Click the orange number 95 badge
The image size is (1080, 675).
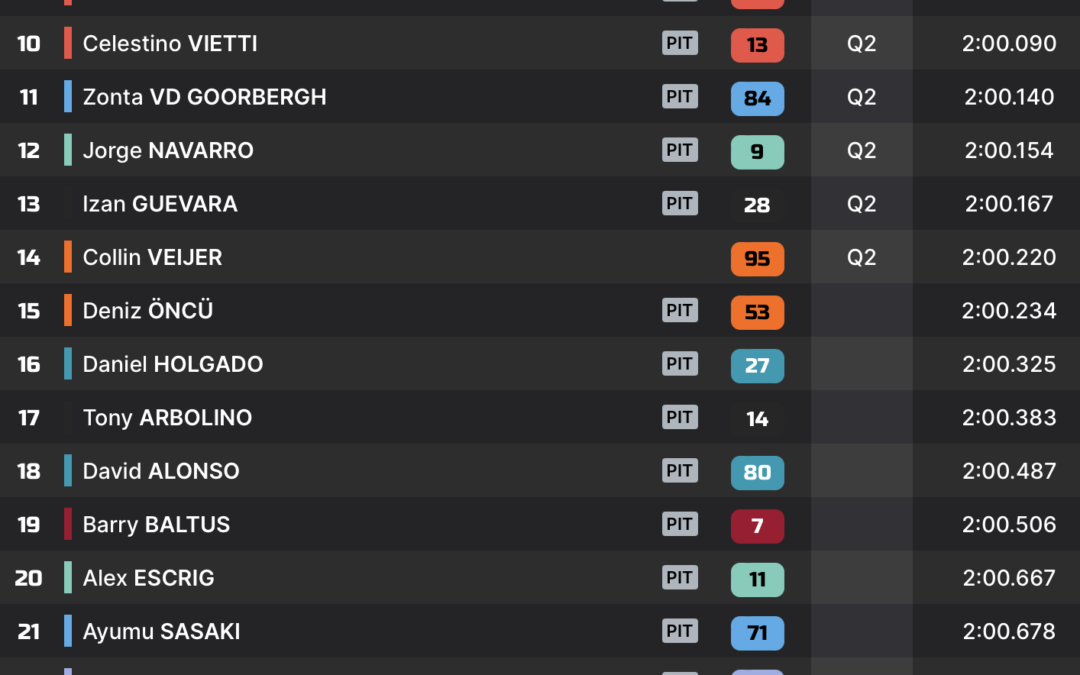point(757,258)
